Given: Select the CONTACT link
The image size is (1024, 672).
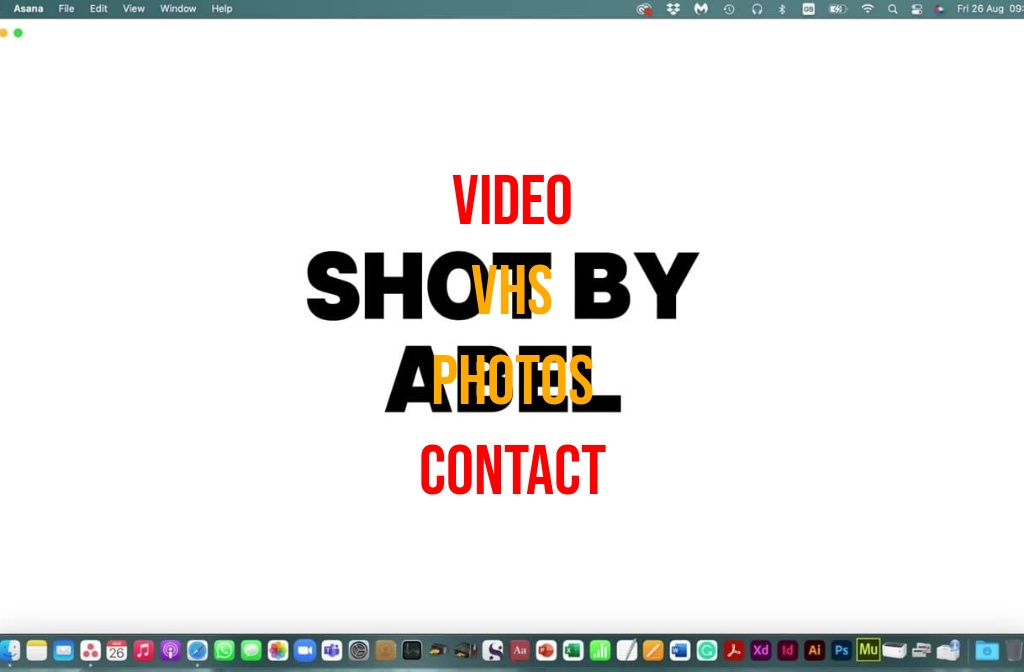Looking at the screenshot, I should tap(512, 471).
